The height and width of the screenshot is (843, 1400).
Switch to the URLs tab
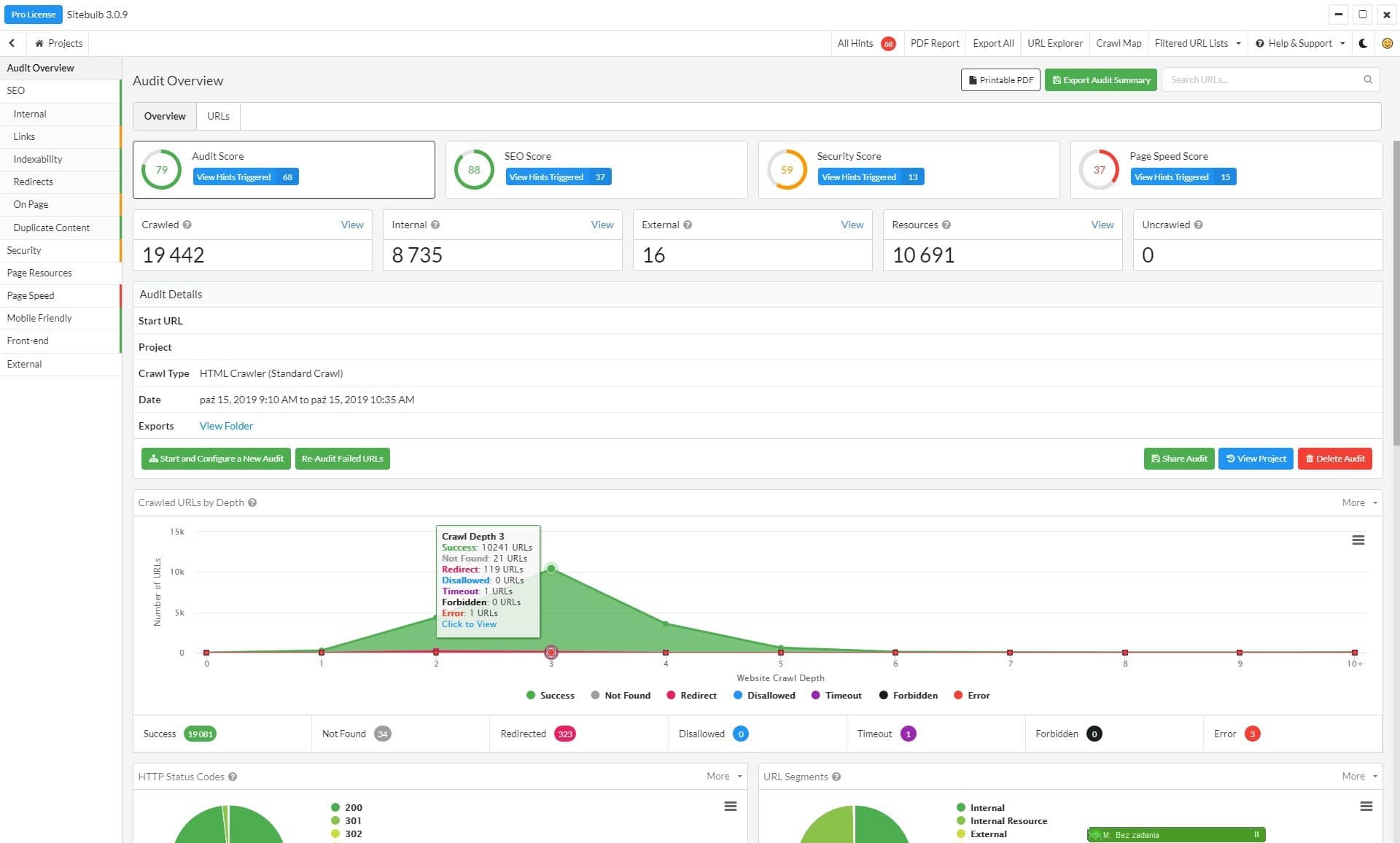pyautogui.click(x=218, y=116)
